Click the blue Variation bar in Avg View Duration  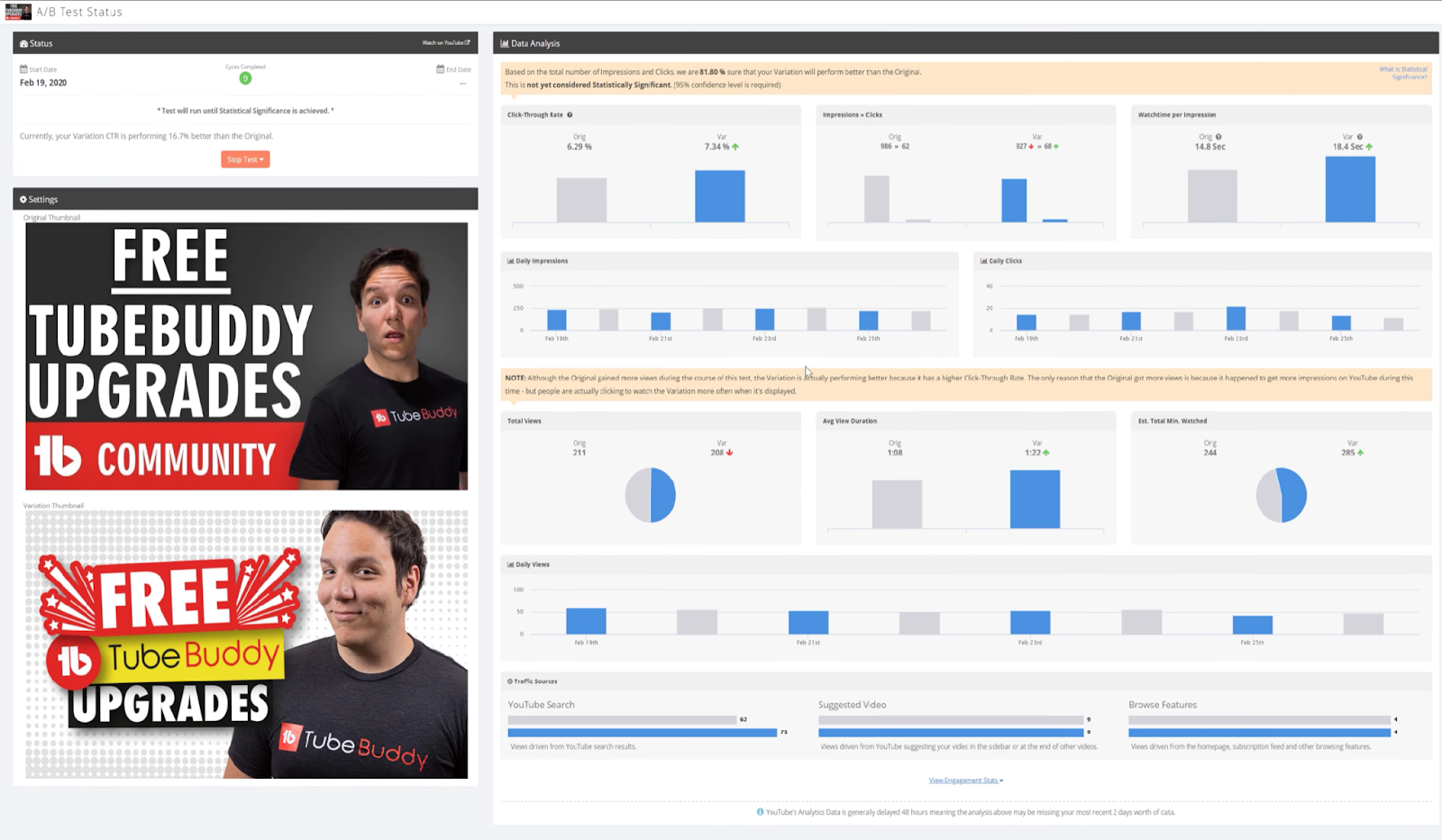pyautogui.click(x=1035, y=499)
